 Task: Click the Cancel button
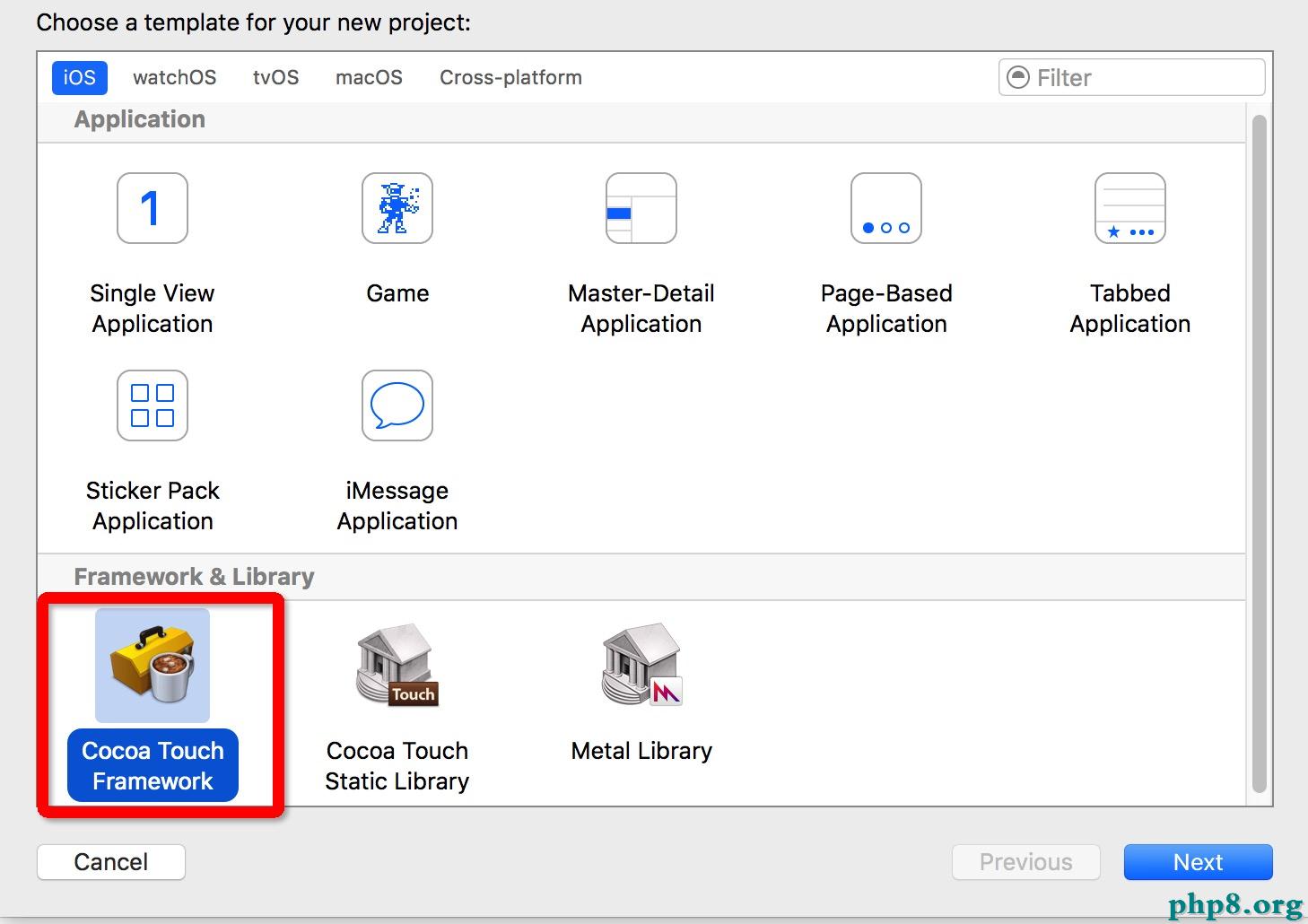(x=111, y=862)
